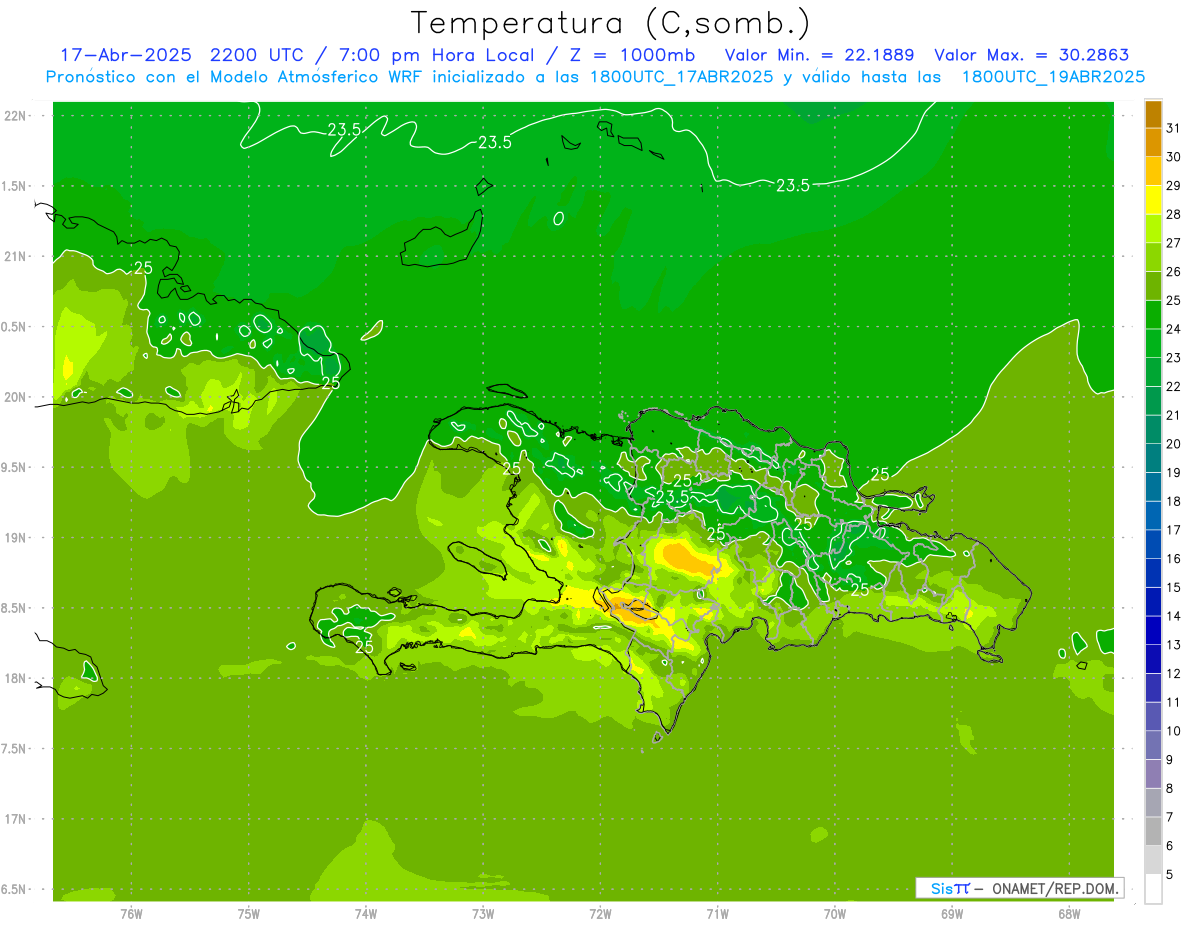The image size is (1200, 927).
Task: Click the '70W' longitude label
Action: click(835, 914)
